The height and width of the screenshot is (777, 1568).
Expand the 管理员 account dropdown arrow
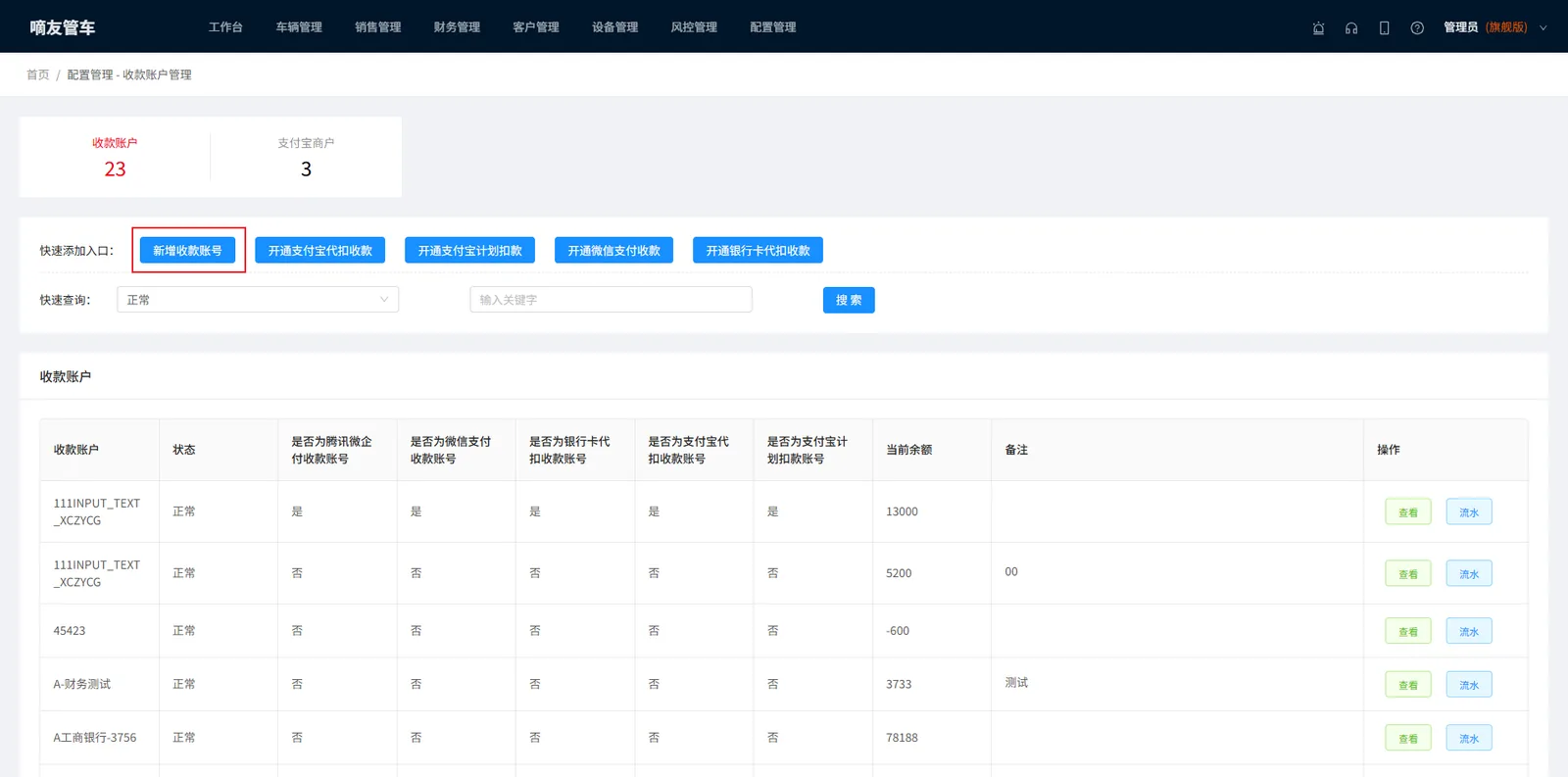click(1543, 27)
